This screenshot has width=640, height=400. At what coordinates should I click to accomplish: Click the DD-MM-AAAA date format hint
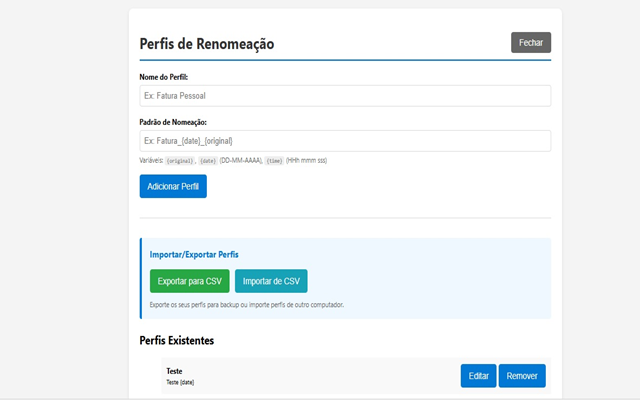pos(241,161)
